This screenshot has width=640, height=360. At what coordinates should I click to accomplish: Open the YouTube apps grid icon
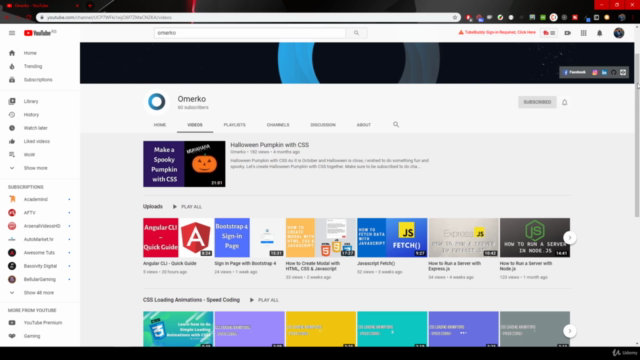[x=584, y=33]
